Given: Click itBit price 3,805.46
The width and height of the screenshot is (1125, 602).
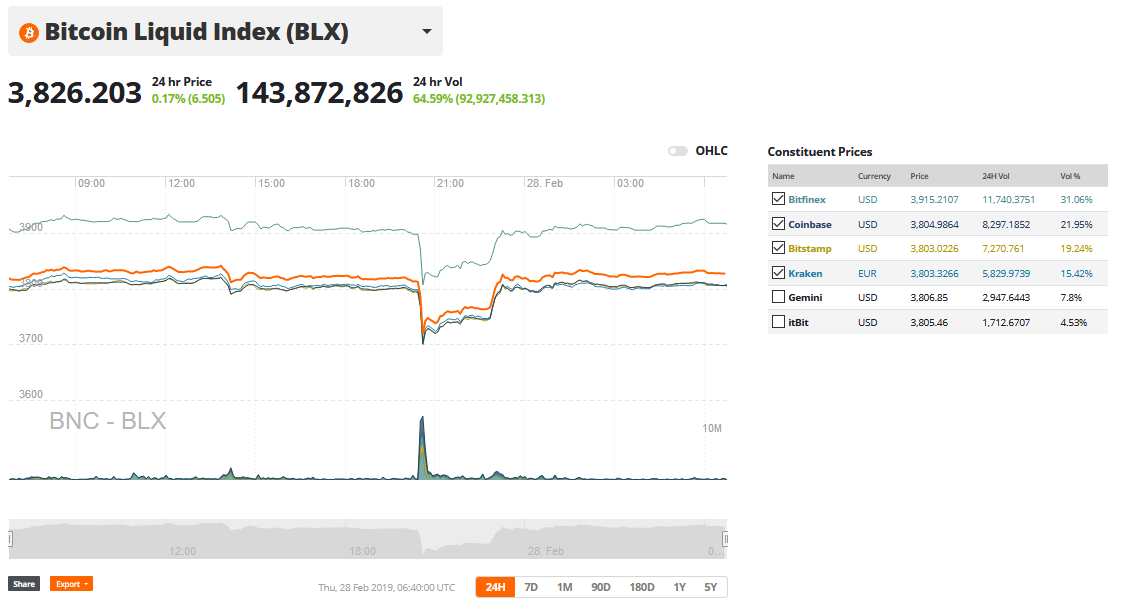Looking at the screenshot, I should 929,323.
